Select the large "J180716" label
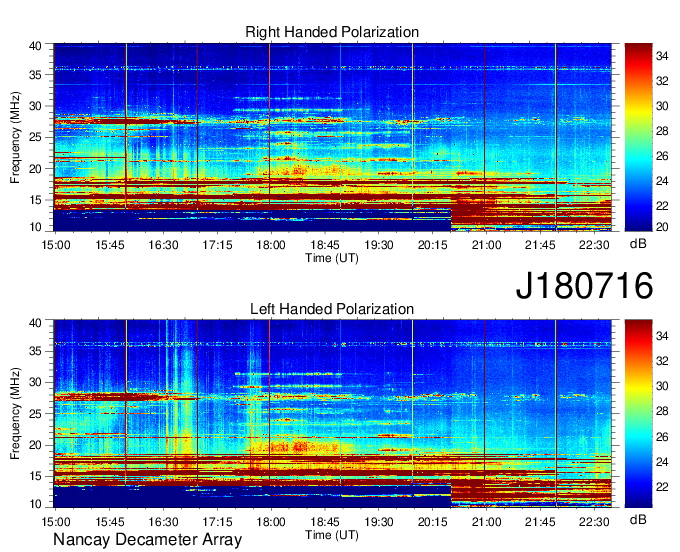This screenshot has width=680, height=552. click(584, 285)
